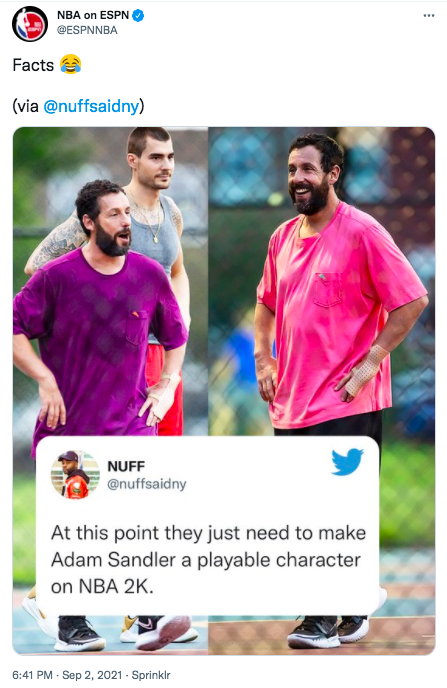Open the NBA on ESPN profile avatar
The width and height of the screenshot is (447, 688).
[x=30, y=24]
